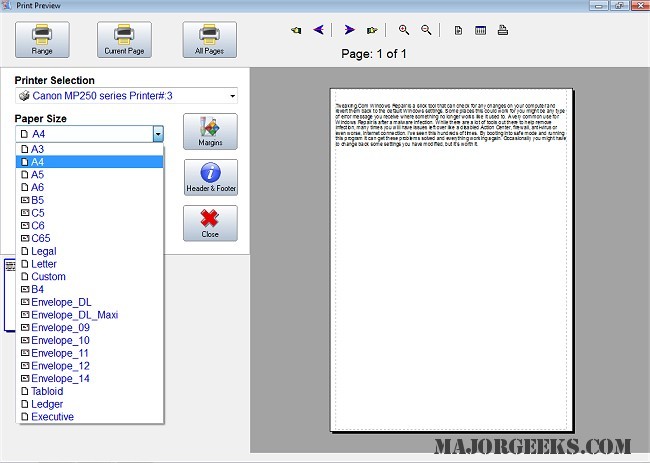Go to previous page arrow
The image size is (650, 463).
[x=318, y=30]
